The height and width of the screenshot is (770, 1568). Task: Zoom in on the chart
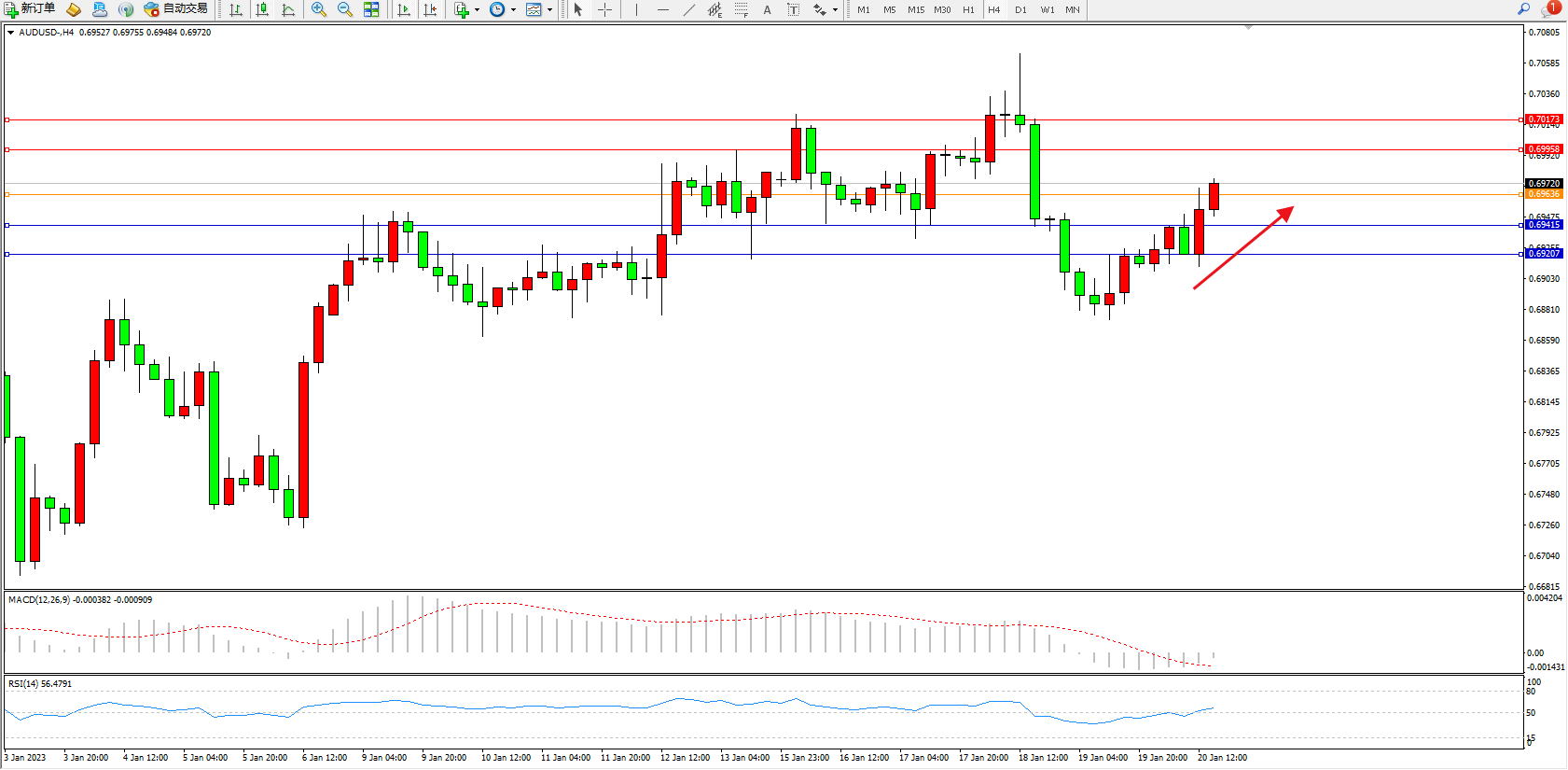tap(319, 9)
